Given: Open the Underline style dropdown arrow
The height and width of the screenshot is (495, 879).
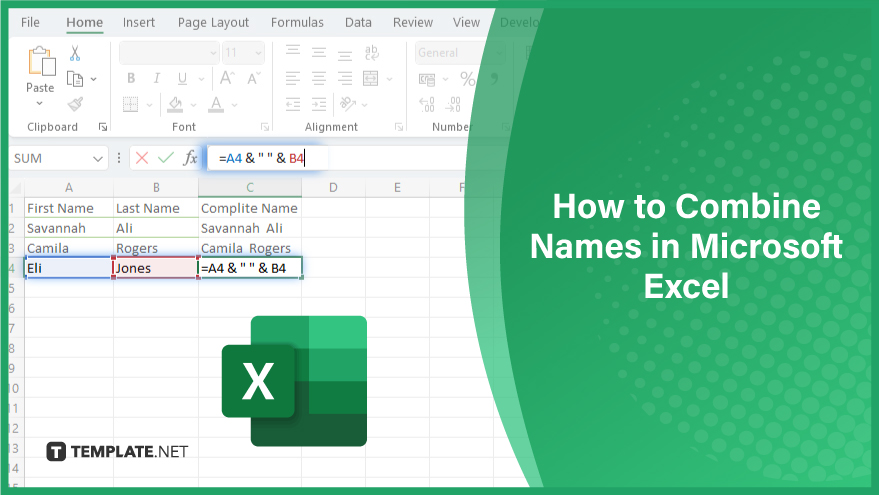Looking at the screenshot, I should click(201, 79).
